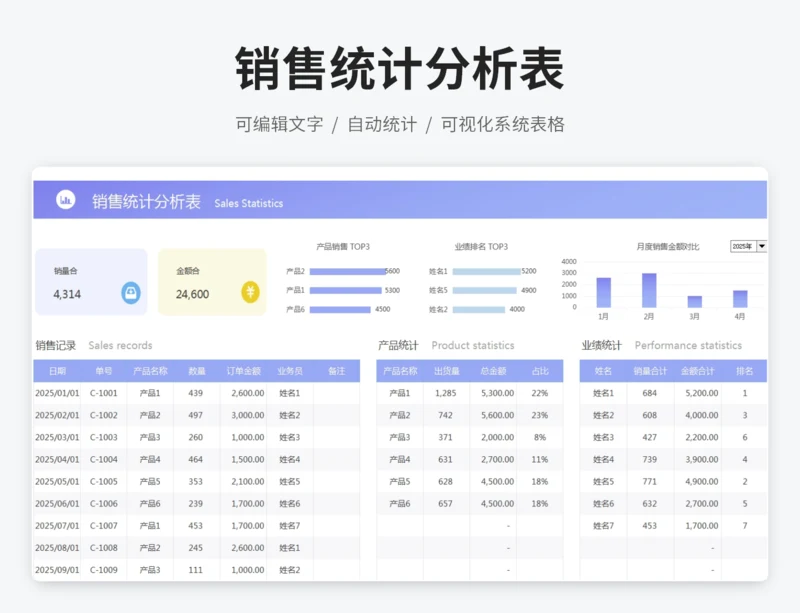Select the 24,600 amount total value

pyautogui.click(x=192, y=294)
